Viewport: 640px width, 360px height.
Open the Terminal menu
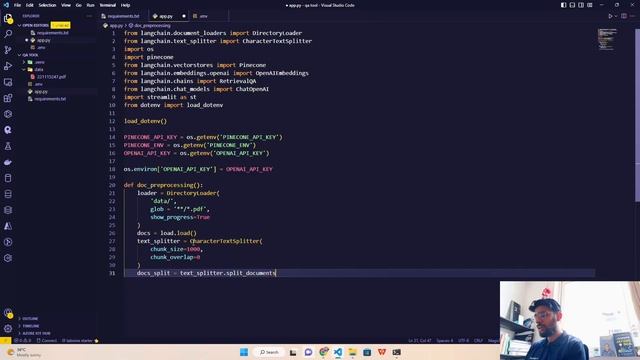point(107,5)
